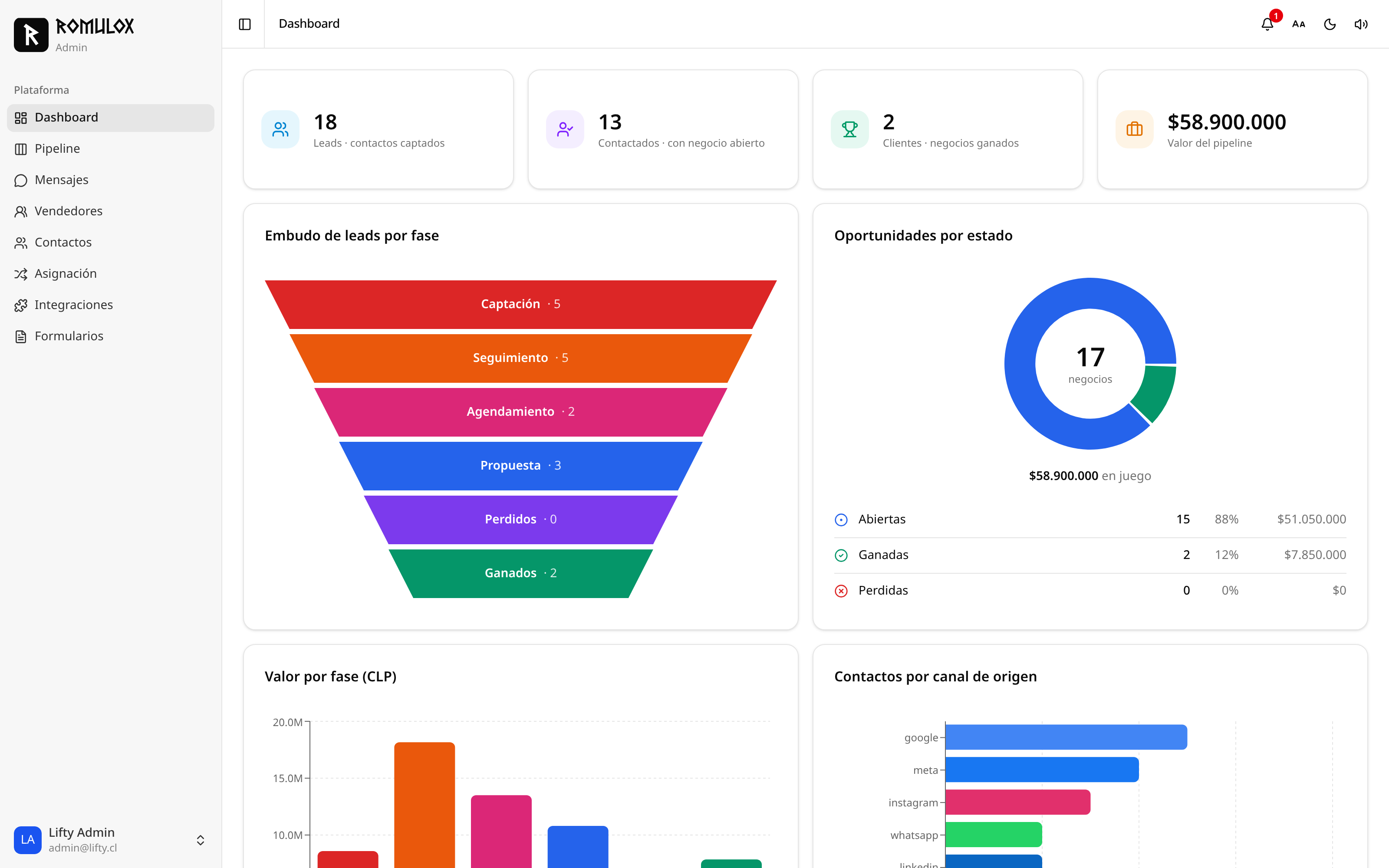Viewport: 1389px width, 868px height.
Task: Click the Vendedores people icon
Action: click(21, 212)
